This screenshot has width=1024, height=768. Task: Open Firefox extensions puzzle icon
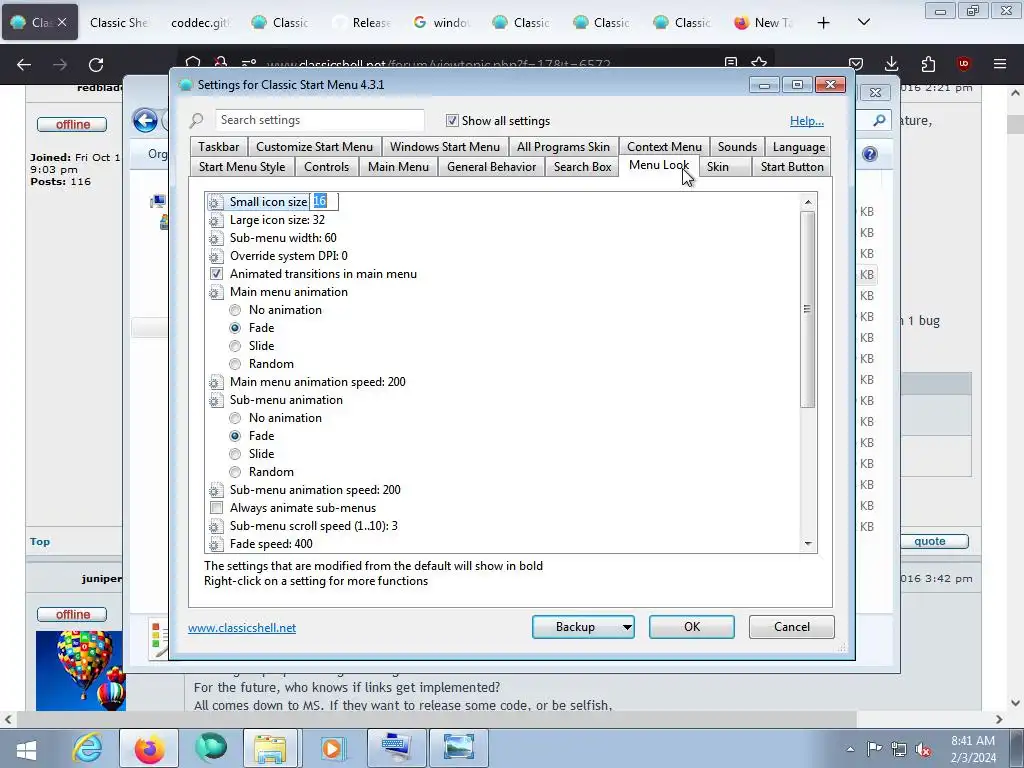[x=928, y=64]
